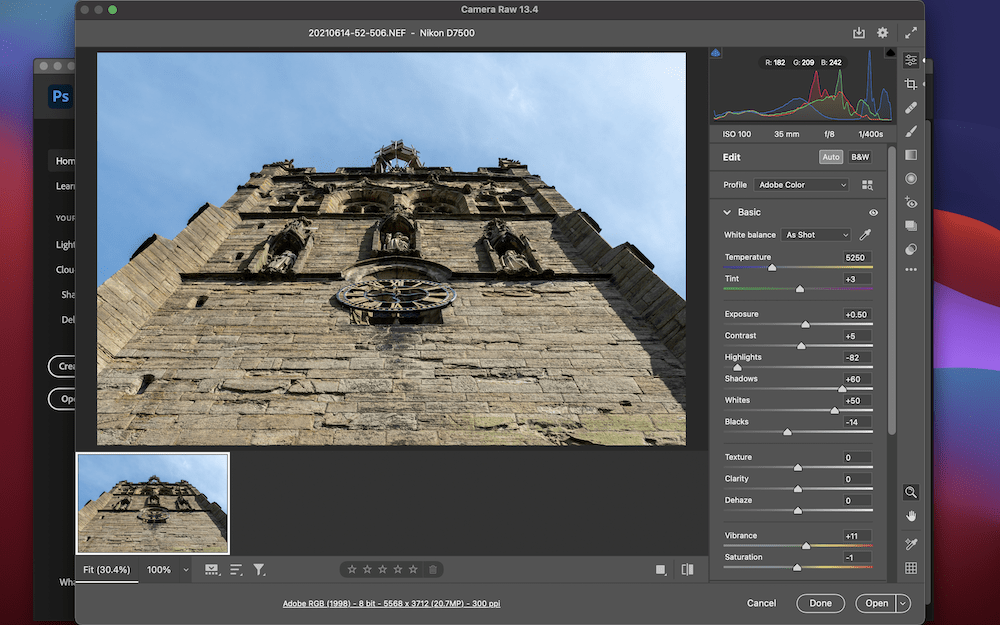Select the Hand tool
Image resolution: width=1000 pixels, height=625 pixels.
pyautogui.click(x=911, y=516)
